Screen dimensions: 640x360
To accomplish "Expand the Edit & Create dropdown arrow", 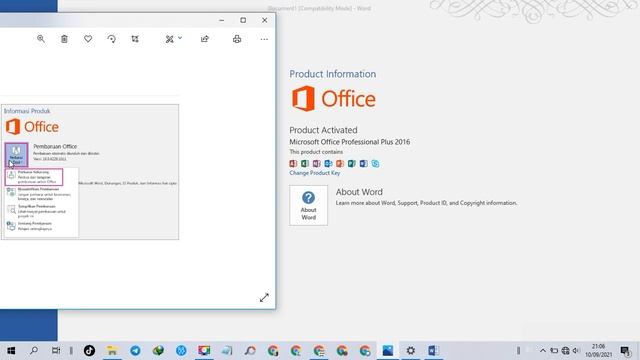I will pyautogui.click(x=180, y=38).
